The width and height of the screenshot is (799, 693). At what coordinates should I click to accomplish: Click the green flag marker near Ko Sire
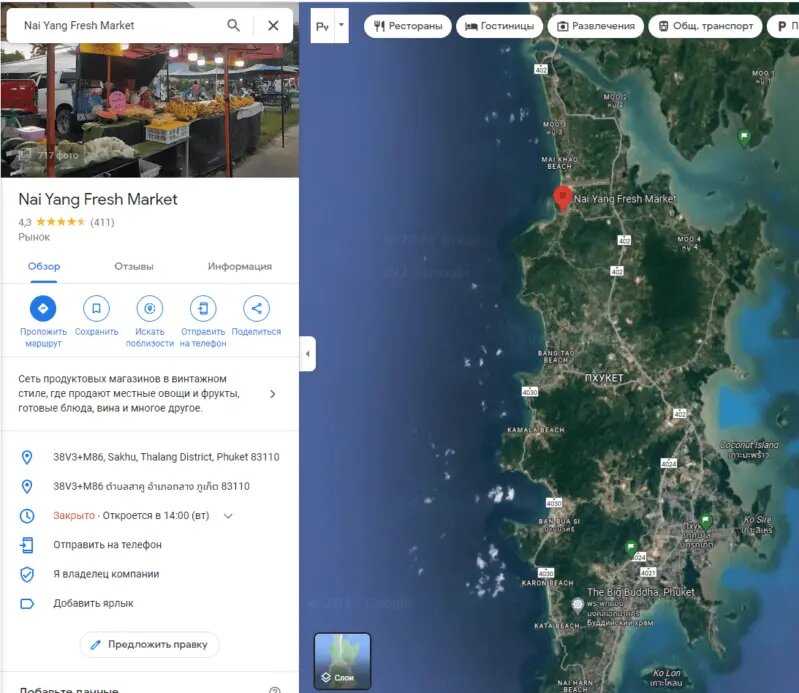click(x=706, y=521)
